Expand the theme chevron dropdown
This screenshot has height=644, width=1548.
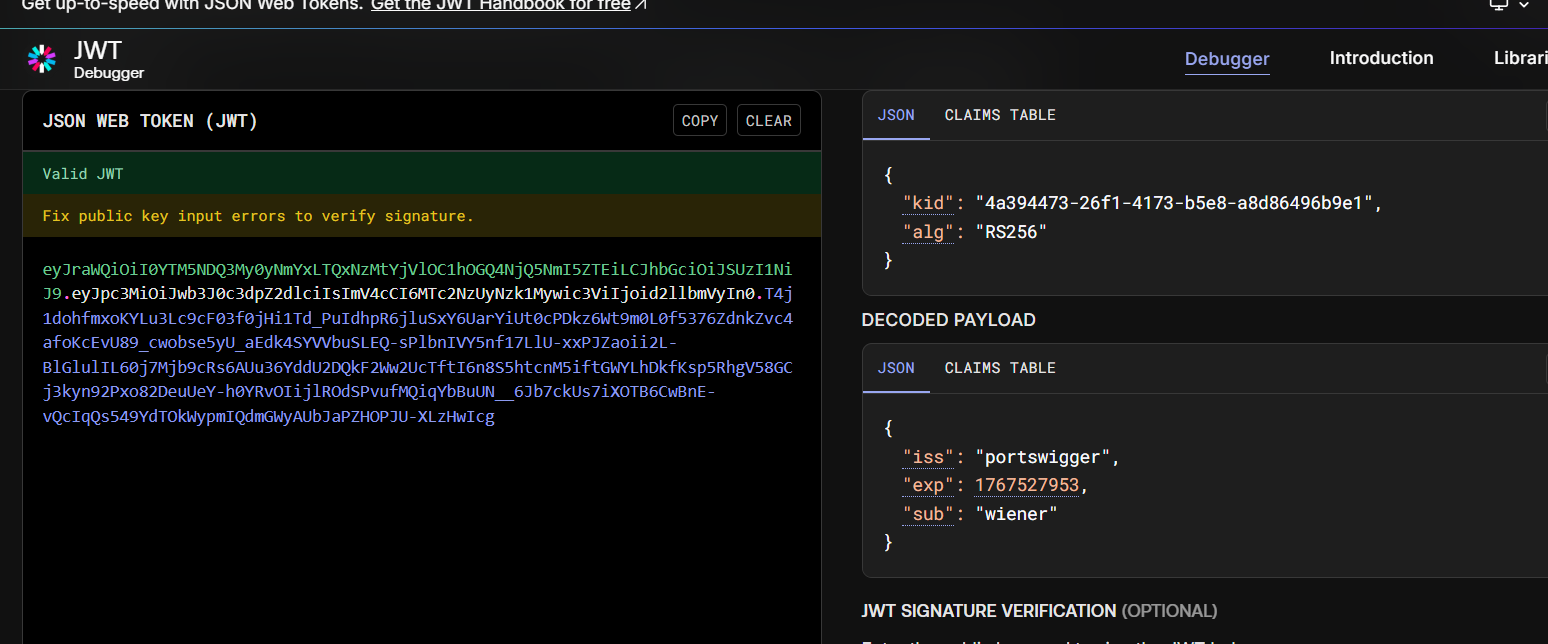[1524, 5]
